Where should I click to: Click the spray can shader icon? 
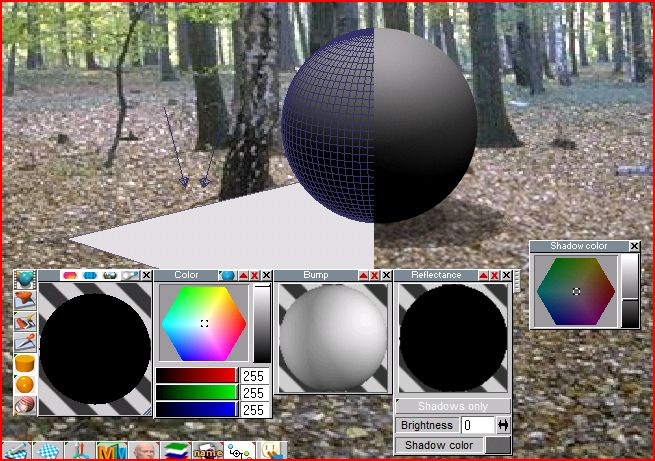click(130, 276)
